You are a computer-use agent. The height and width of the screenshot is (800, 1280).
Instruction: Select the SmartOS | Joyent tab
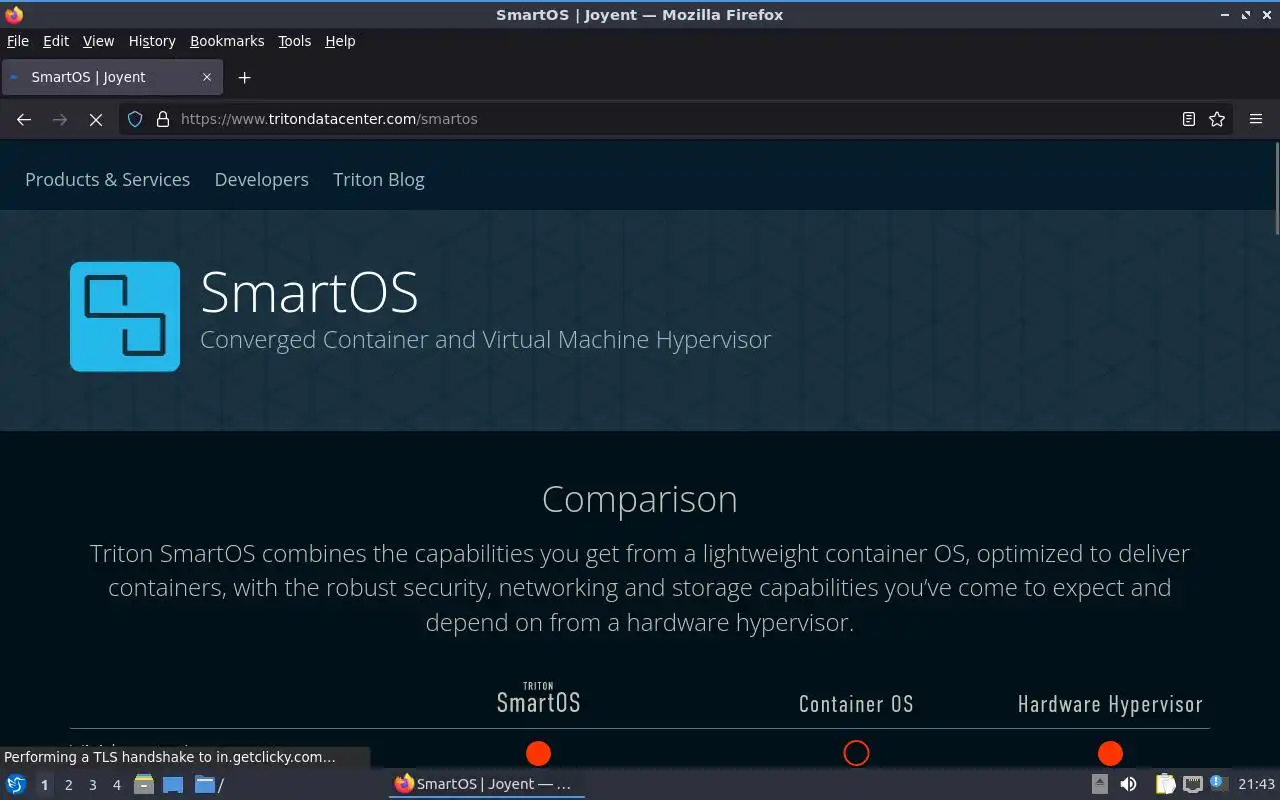point(110,77)
